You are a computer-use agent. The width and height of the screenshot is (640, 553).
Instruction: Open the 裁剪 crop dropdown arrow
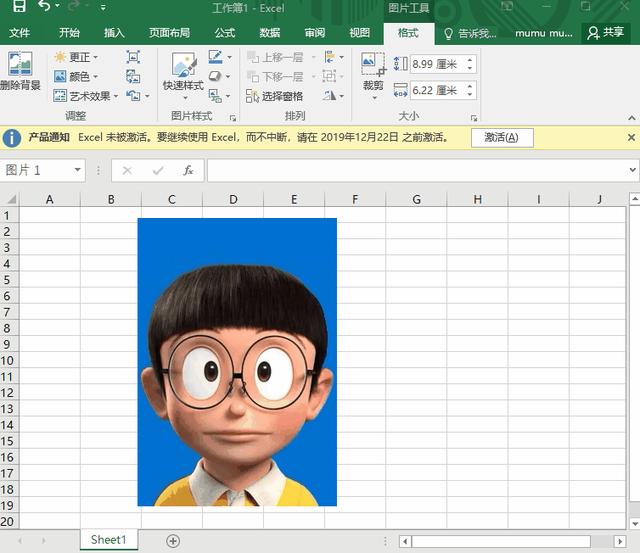(373, 98)
